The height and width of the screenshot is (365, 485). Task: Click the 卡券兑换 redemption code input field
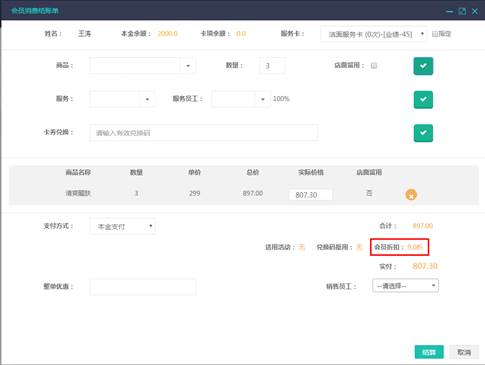pos(203,133)
